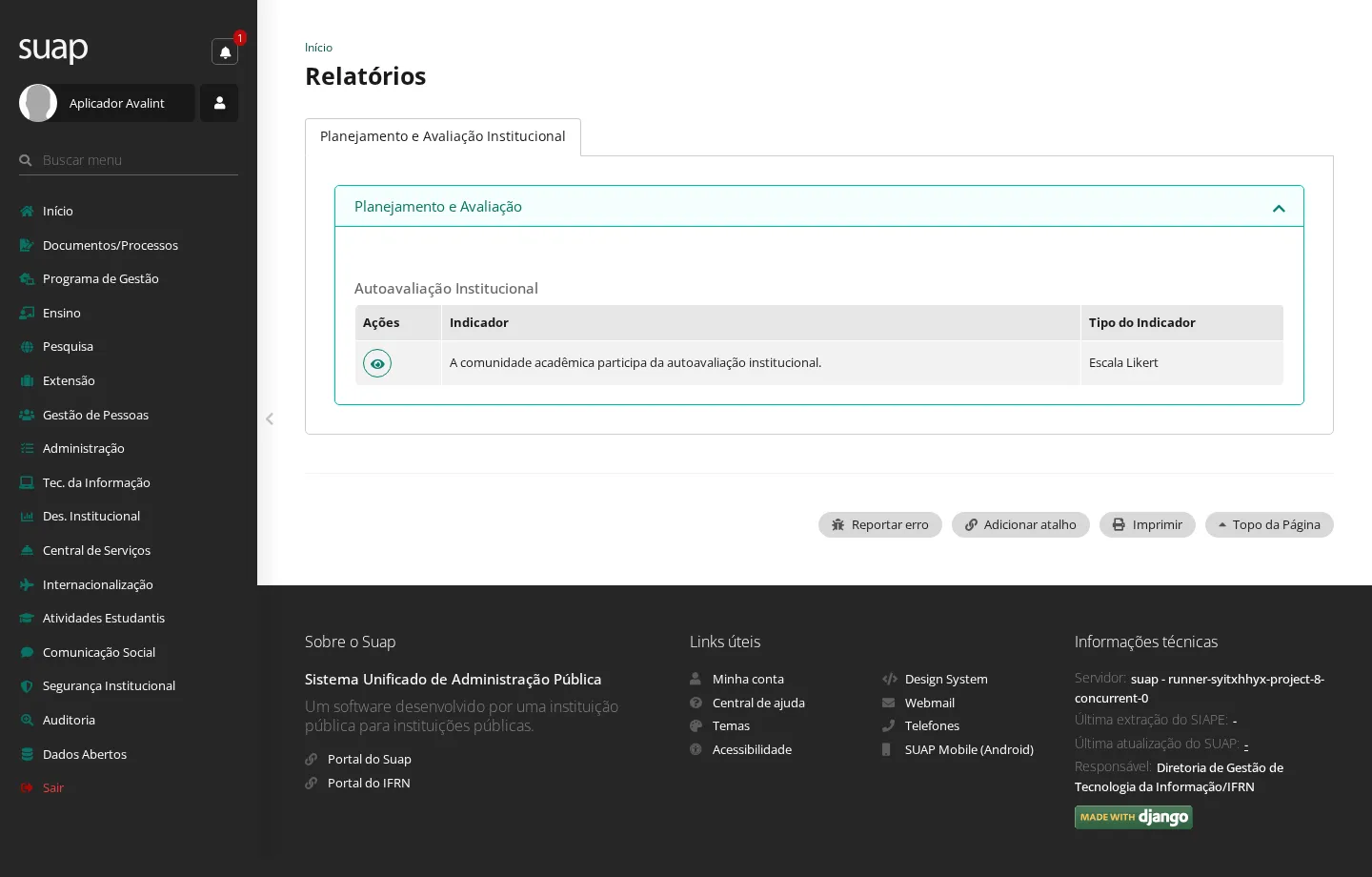Screen dimensions: 1372x877
Task: Click the Pesquisa globe icon
Action: coord(27,346)
